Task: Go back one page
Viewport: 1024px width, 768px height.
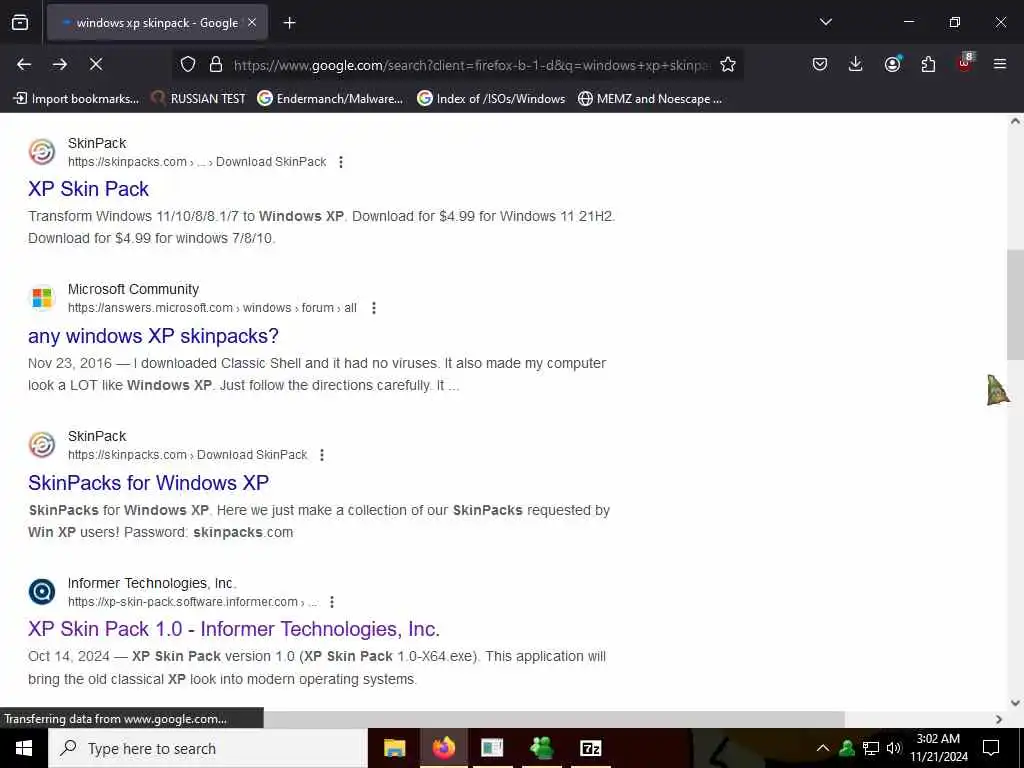Action: [24, 64]
